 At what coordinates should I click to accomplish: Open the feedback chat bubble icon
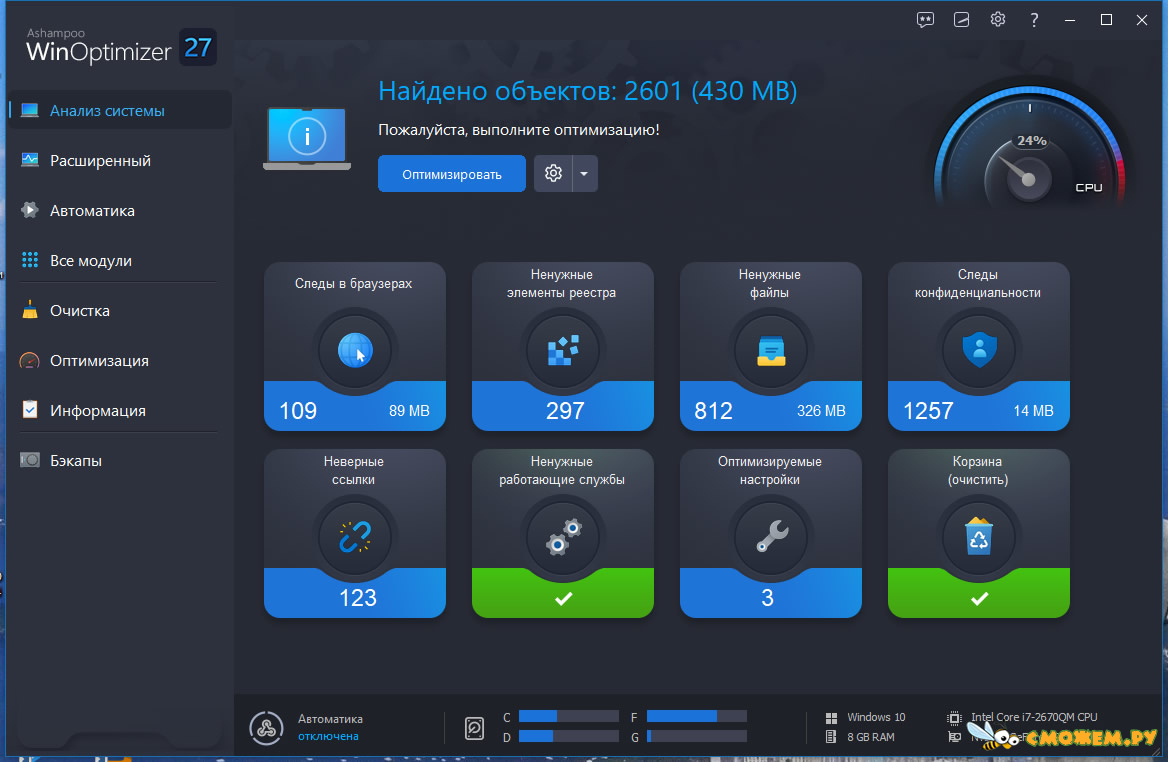[925, 20]
